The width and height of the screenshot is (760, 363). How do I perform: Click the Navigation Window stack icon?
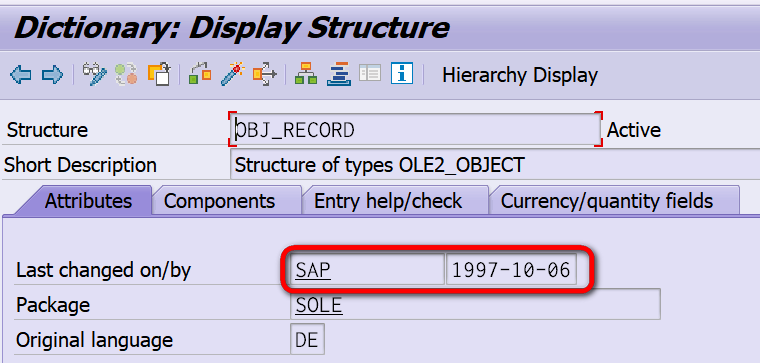pos(338,74)
